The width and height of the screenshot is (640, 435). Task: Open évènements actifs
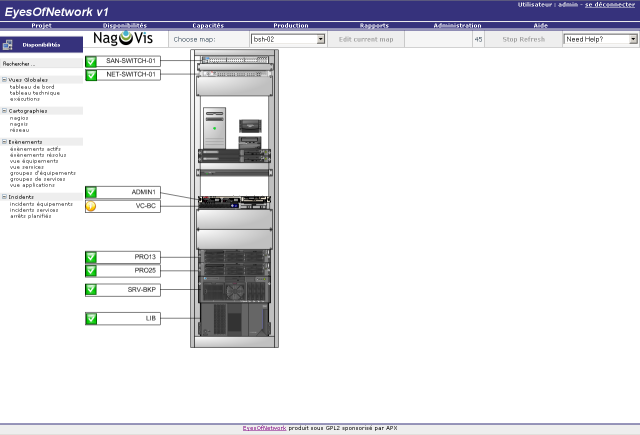35,149
